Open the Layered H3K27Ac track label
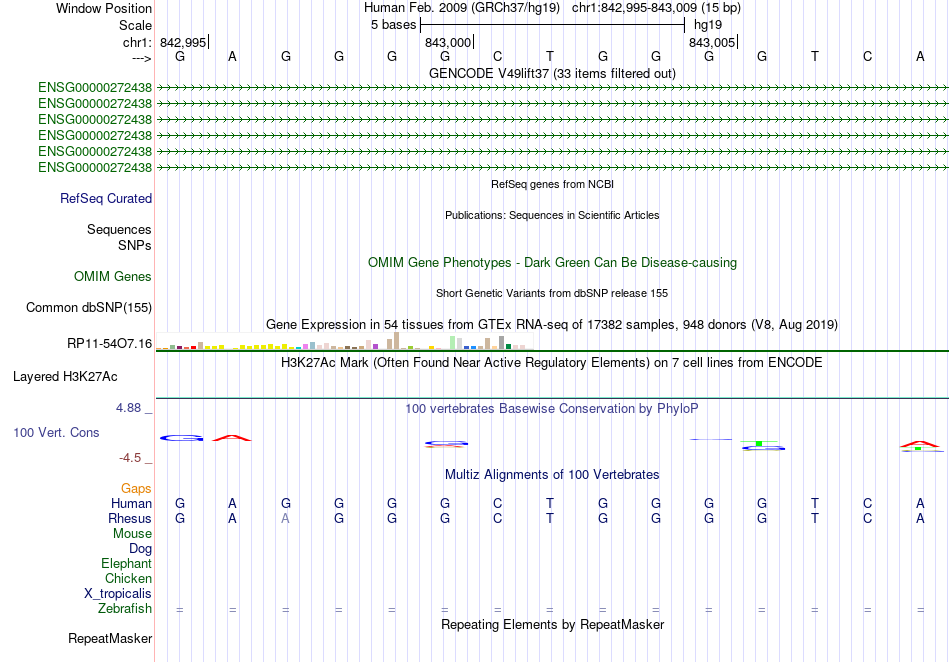950x662 pixels. coord(65,377)
